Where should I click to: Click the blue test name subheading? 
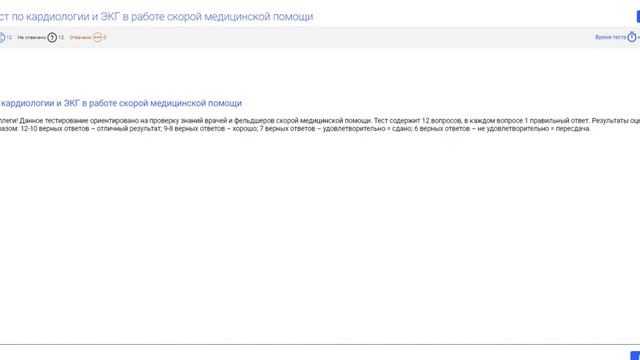[121, 103]
